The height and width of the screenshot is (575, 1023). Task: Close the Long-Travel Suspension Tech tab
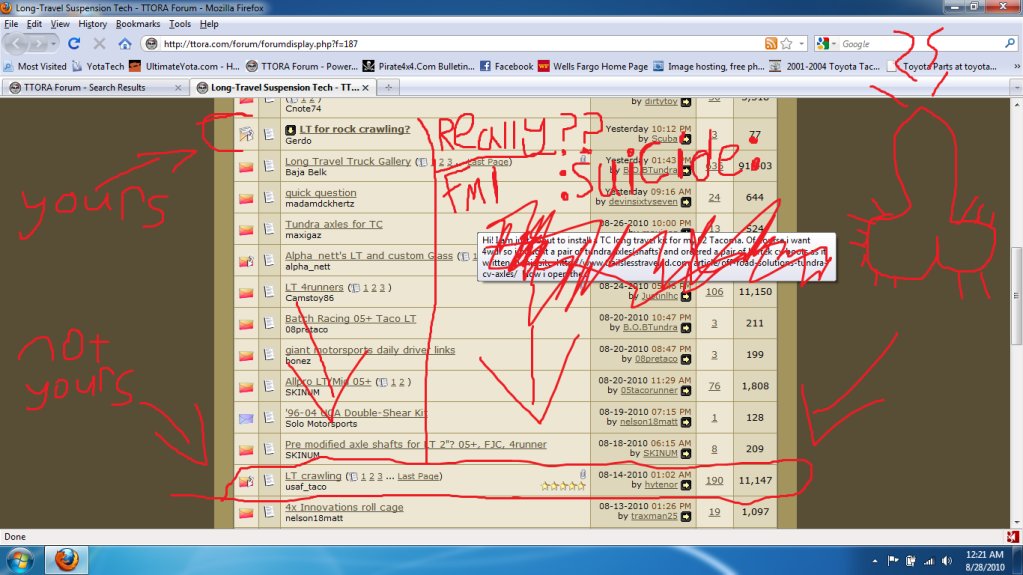pyautogui.click(x=365, y=87)
